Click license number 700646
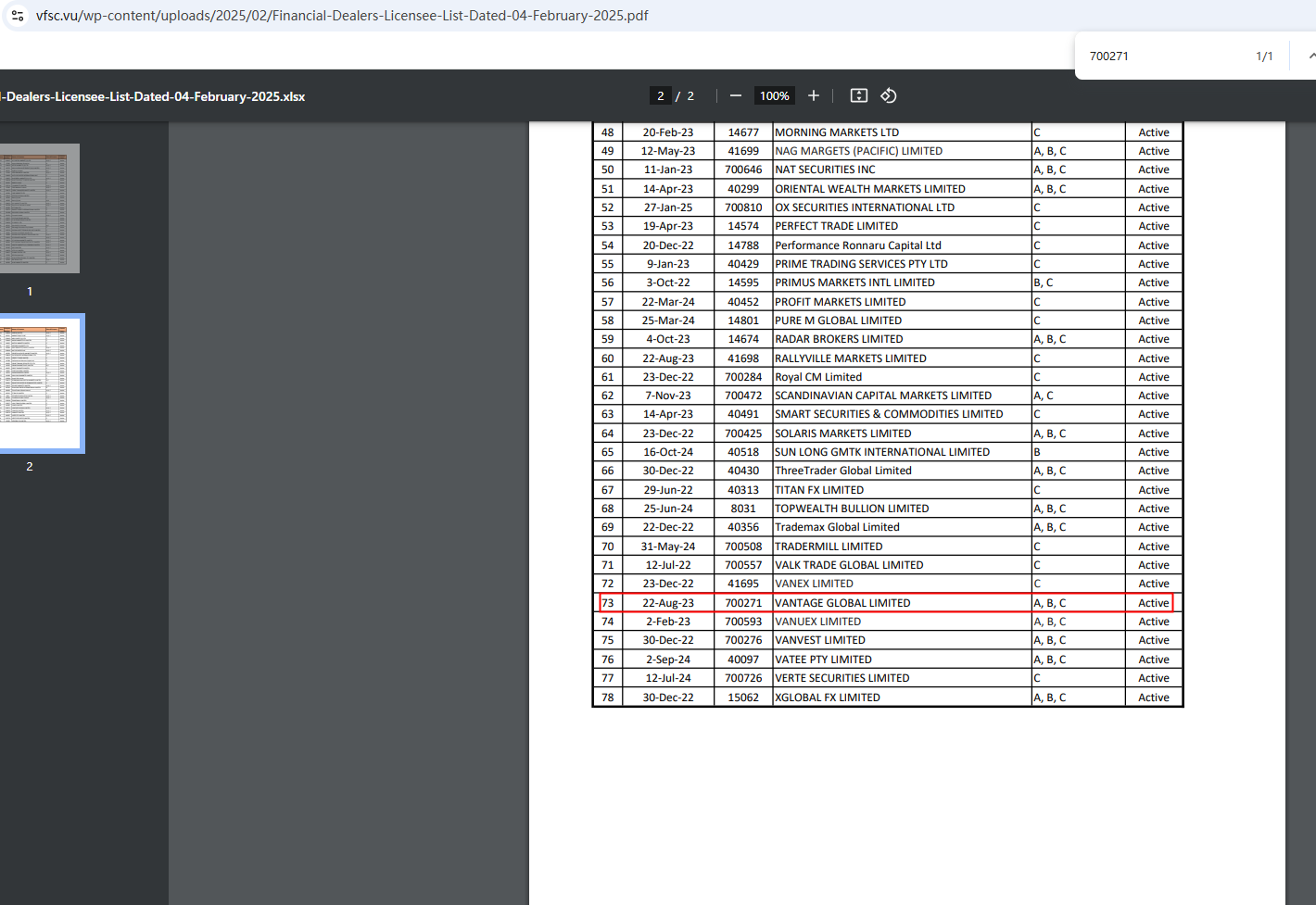The image size is (1316, 905). pos(743,170)
